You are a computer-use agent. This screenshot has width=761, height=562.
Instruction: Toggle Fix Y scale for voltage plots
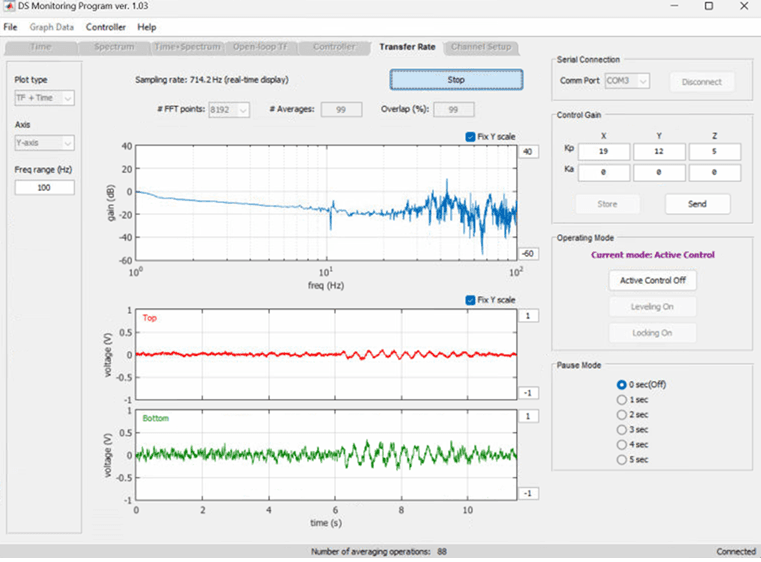(470, 300)
